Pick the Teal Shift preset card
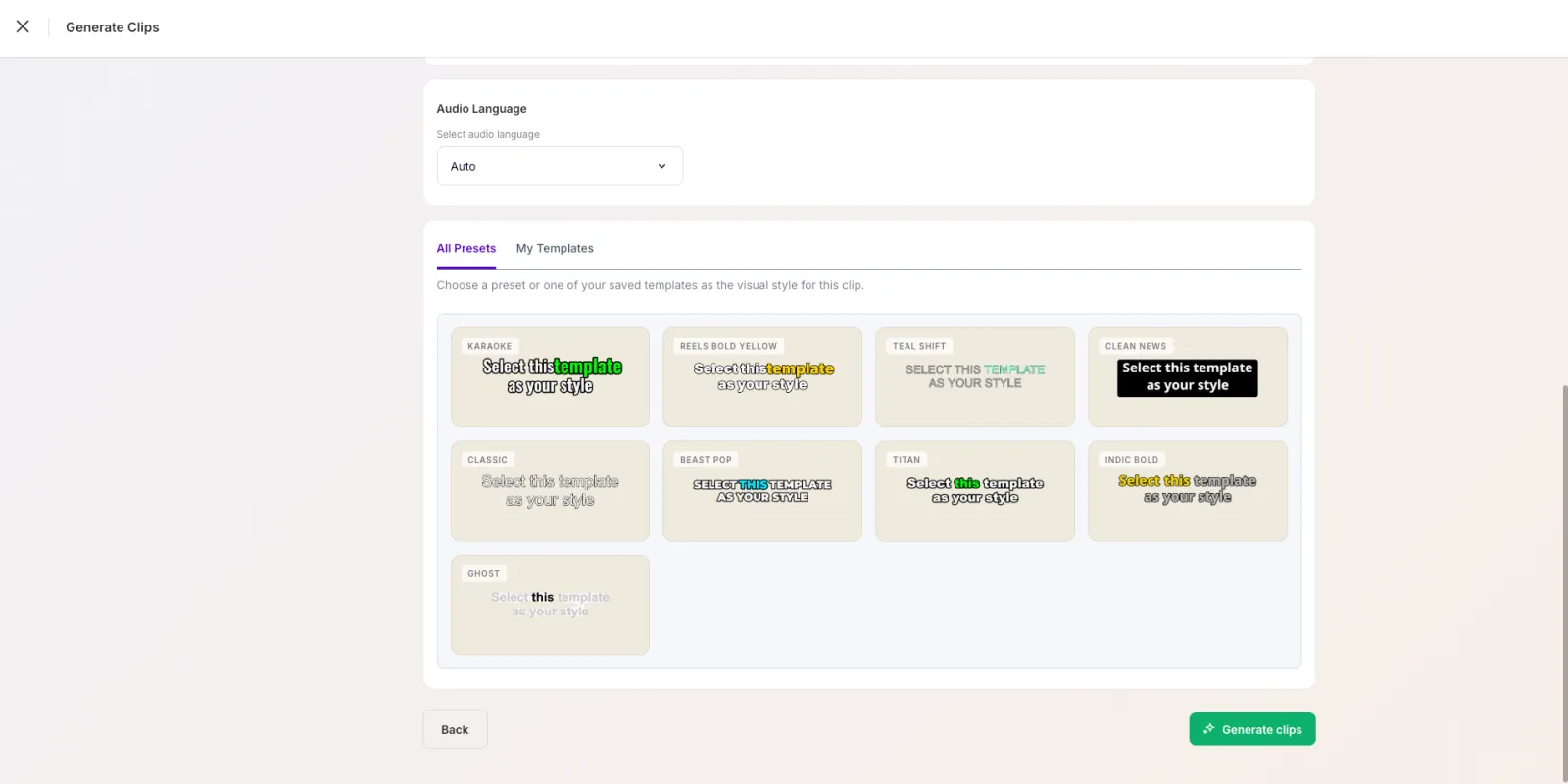This screenshot has width=1568, height=784. pos(975,377)
